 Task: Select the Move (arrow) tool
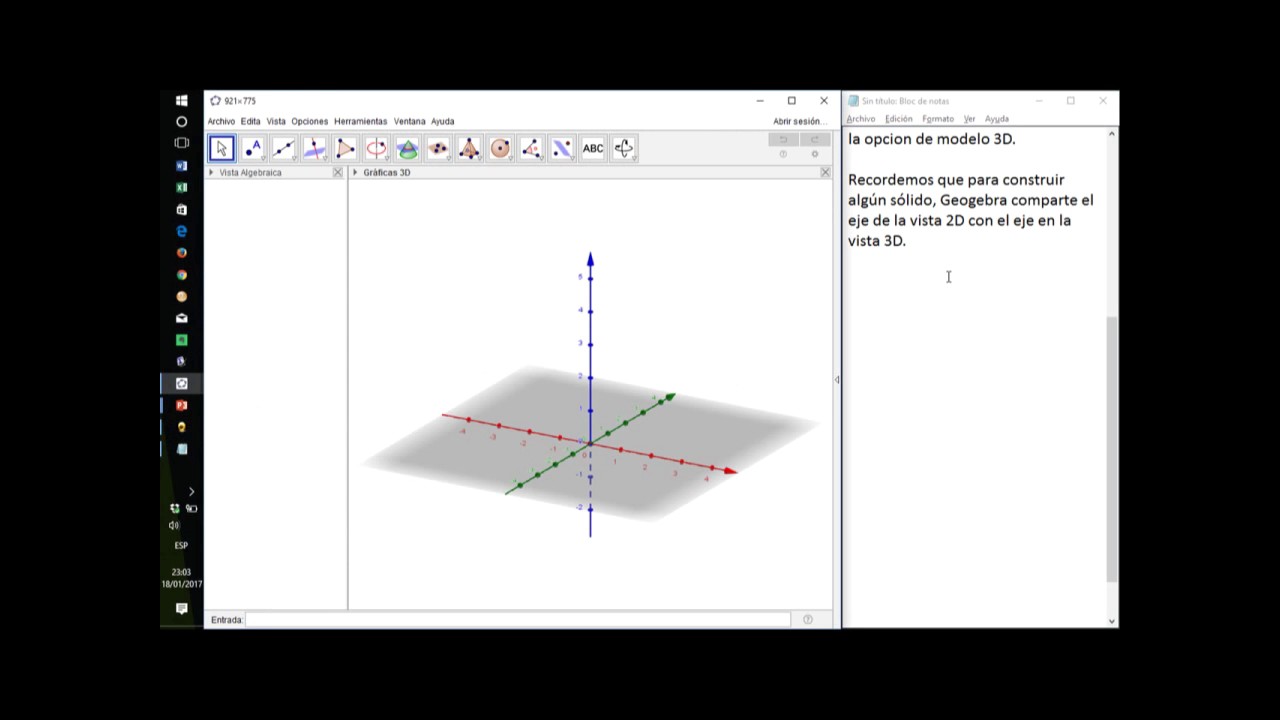coord(221,149)
